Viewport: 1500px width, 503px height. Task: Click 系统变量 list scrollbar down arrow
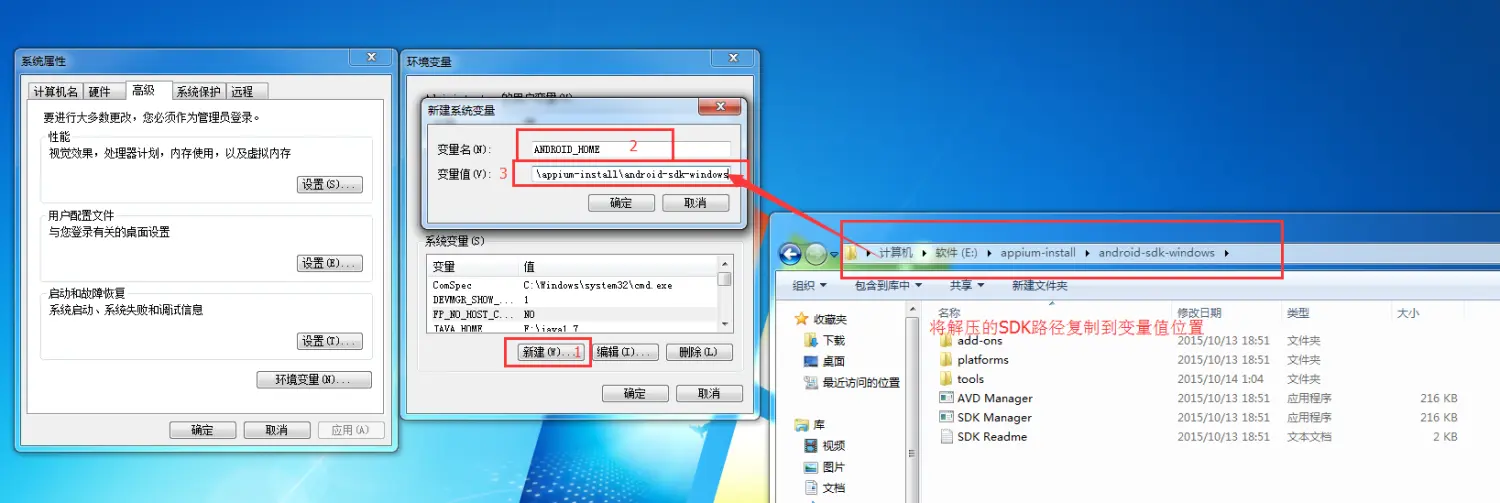coord(725,323)
